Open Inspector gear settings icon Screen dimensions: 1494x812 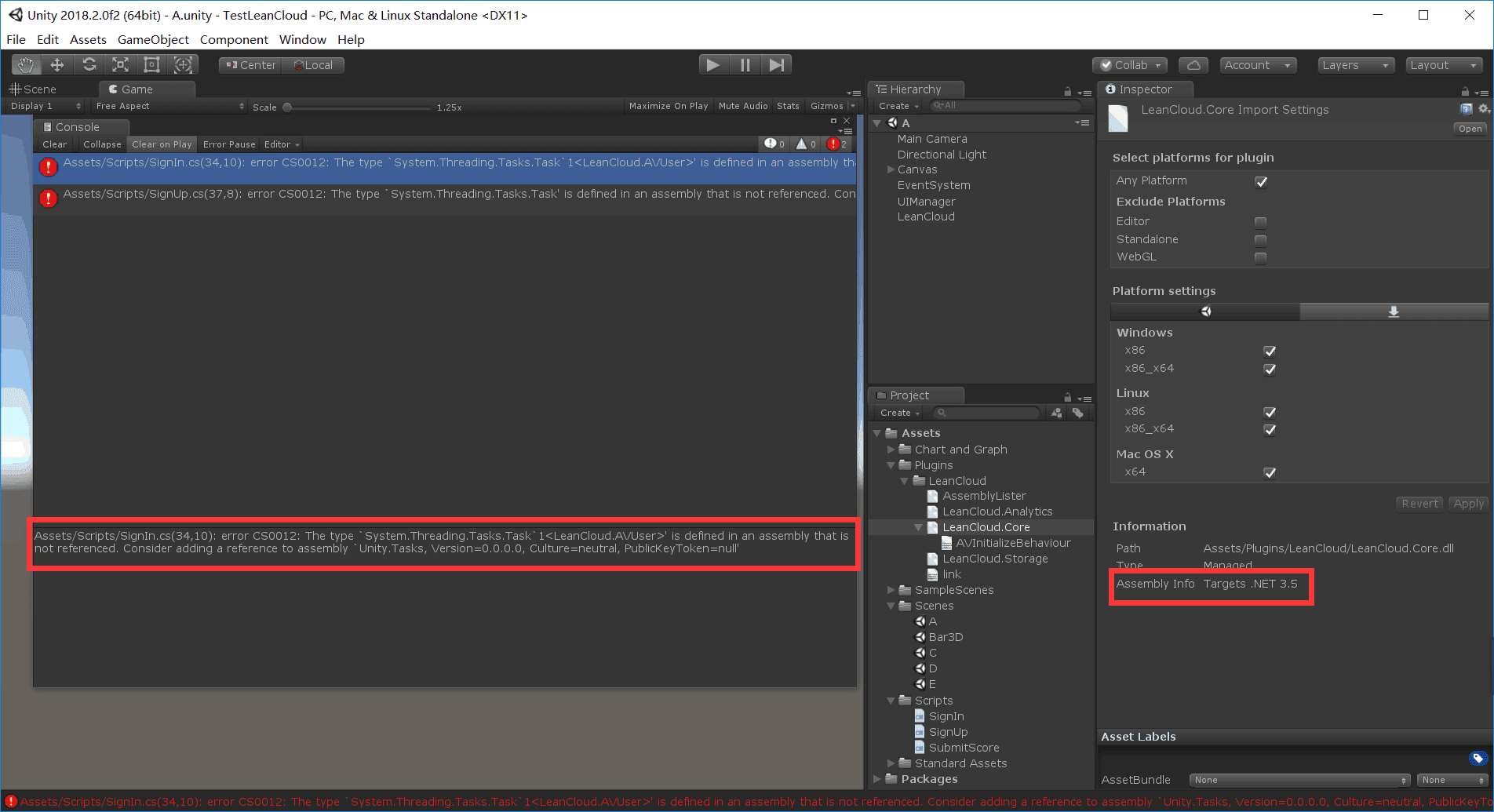[1483, 110]
